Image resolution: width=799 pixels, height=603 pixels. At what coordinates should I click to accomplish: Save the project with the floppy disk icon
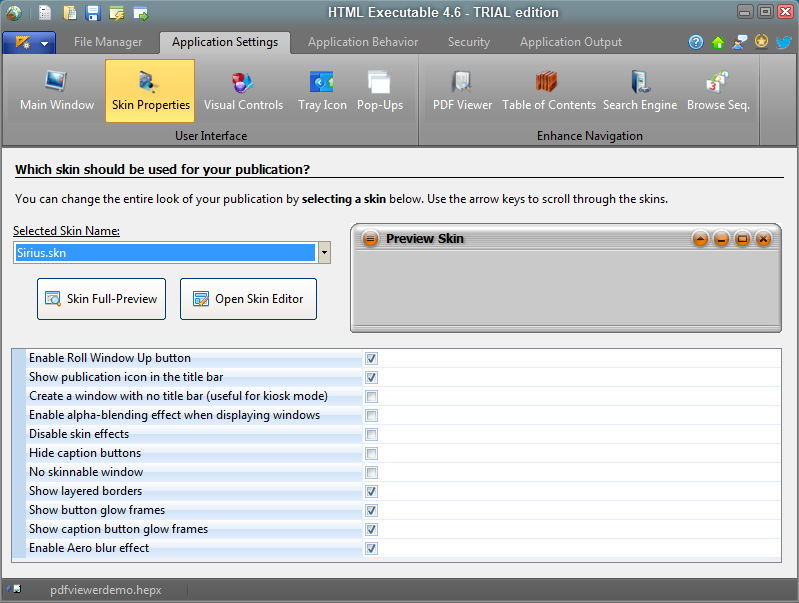(93, 13)
